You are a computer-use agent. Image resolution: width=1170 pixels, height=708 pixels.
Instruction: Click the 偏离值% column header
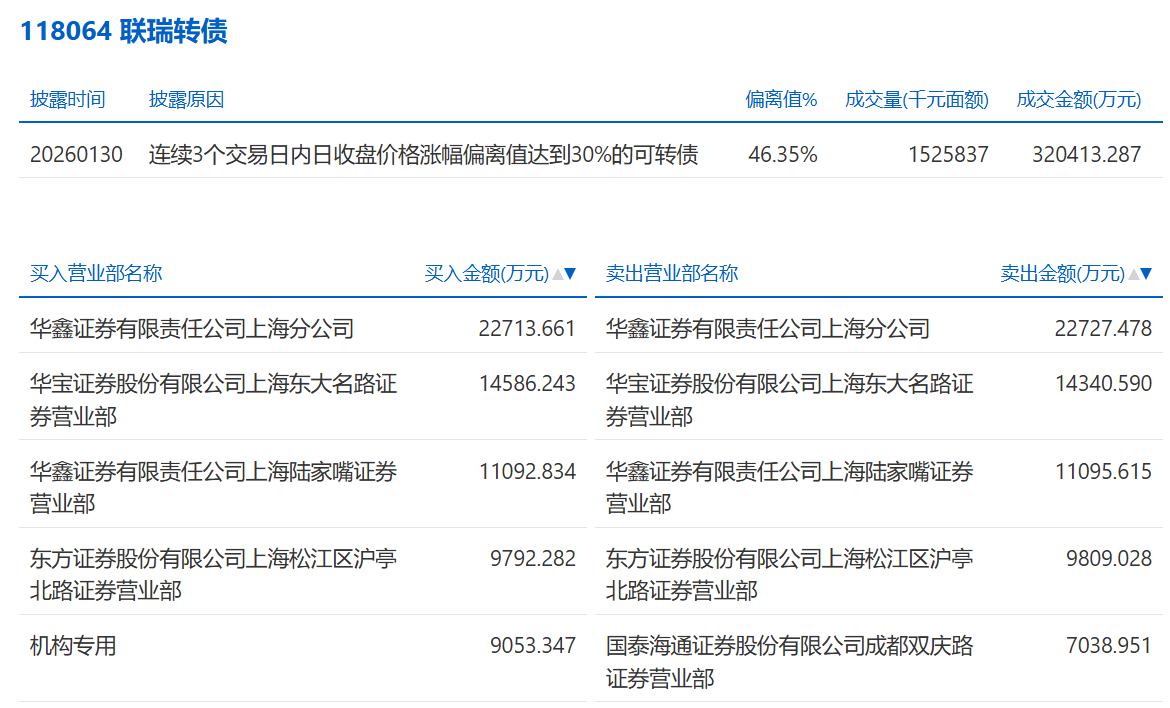tap(781, 100)
